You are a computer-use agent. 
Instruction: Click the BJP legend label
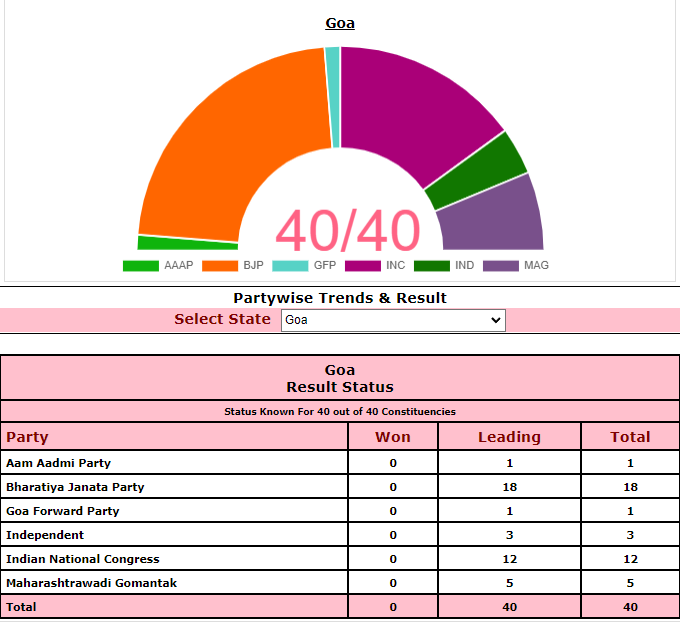coord(253,265)
